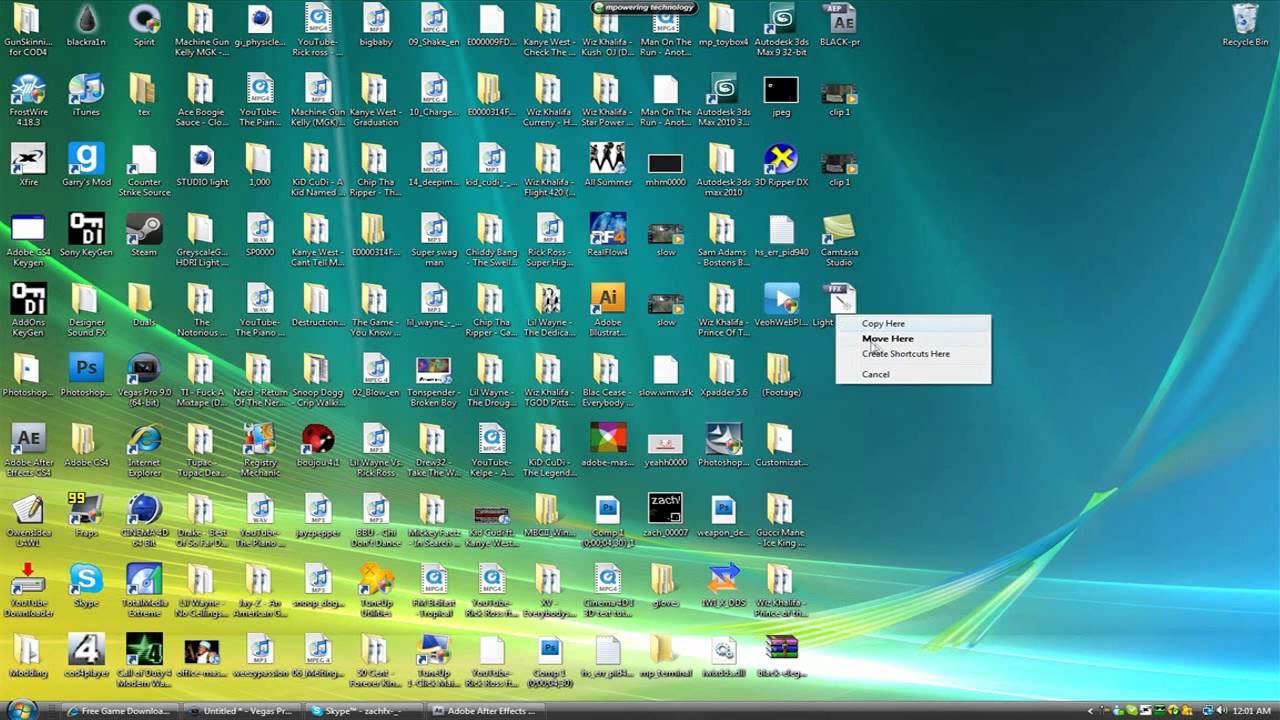Select the All Summer icon
The width and height of the screenshot is (1280, 720).
607,166
